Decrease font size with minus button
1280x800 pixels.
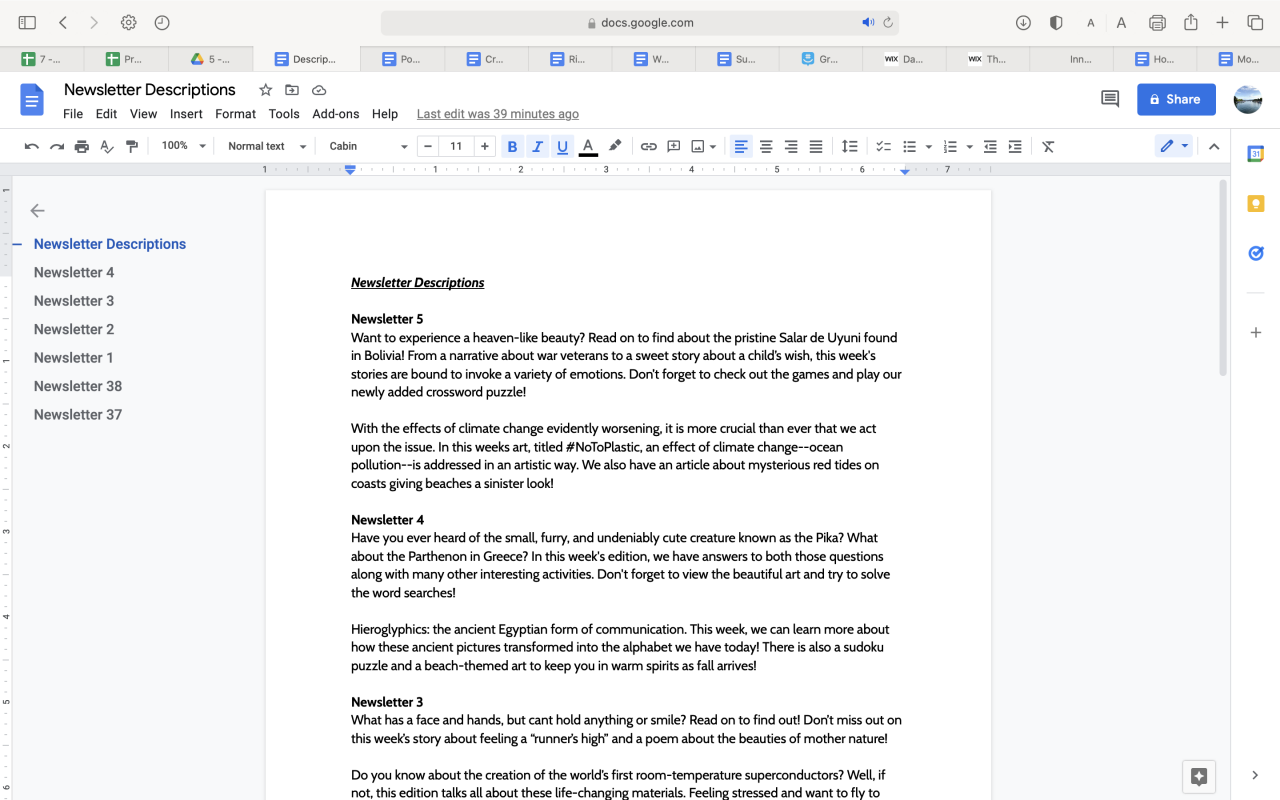[x=428, y=146]
